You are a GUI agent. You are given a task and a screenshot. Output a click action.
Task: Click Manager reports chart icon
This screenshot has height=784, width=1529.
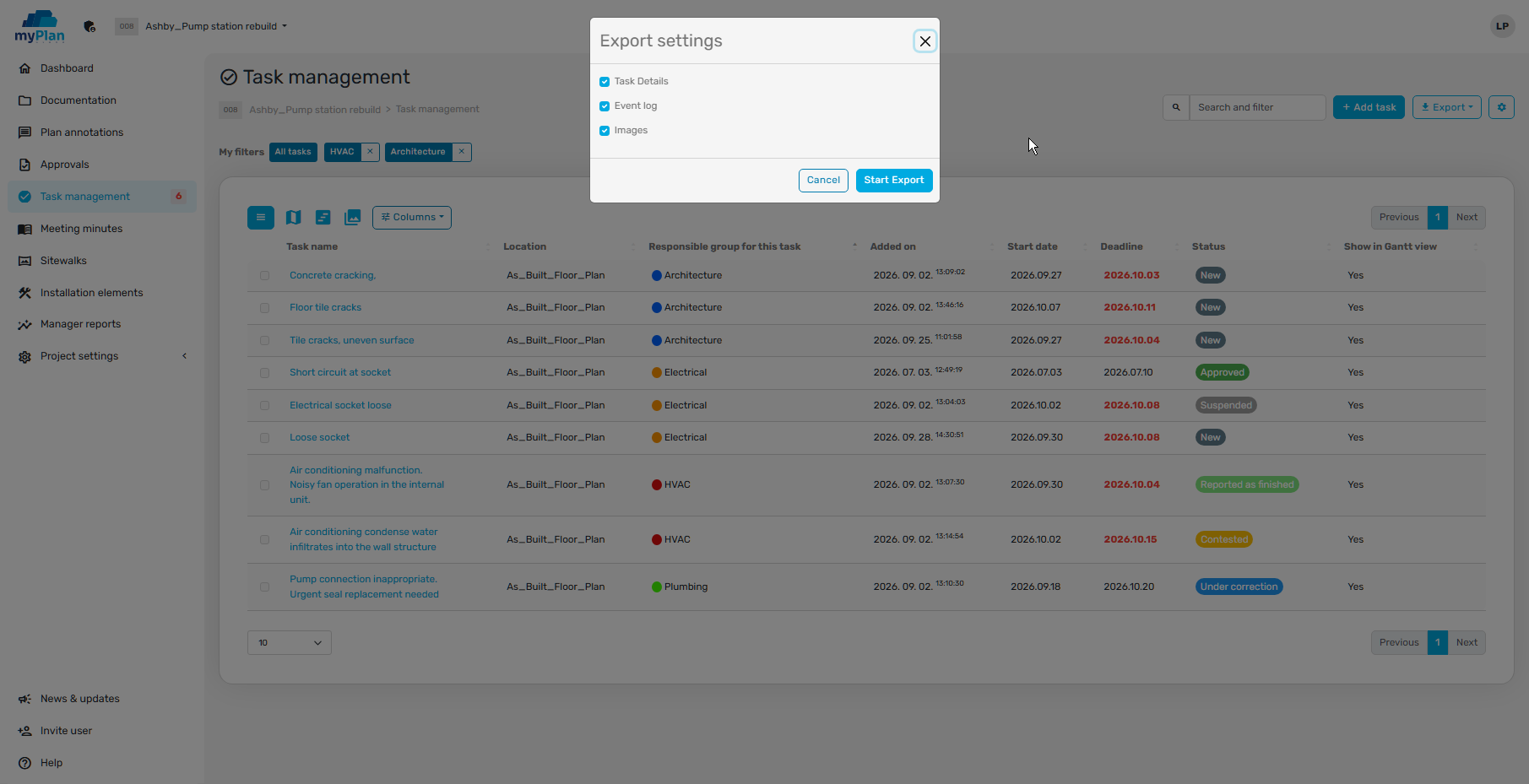click(24, 324)
